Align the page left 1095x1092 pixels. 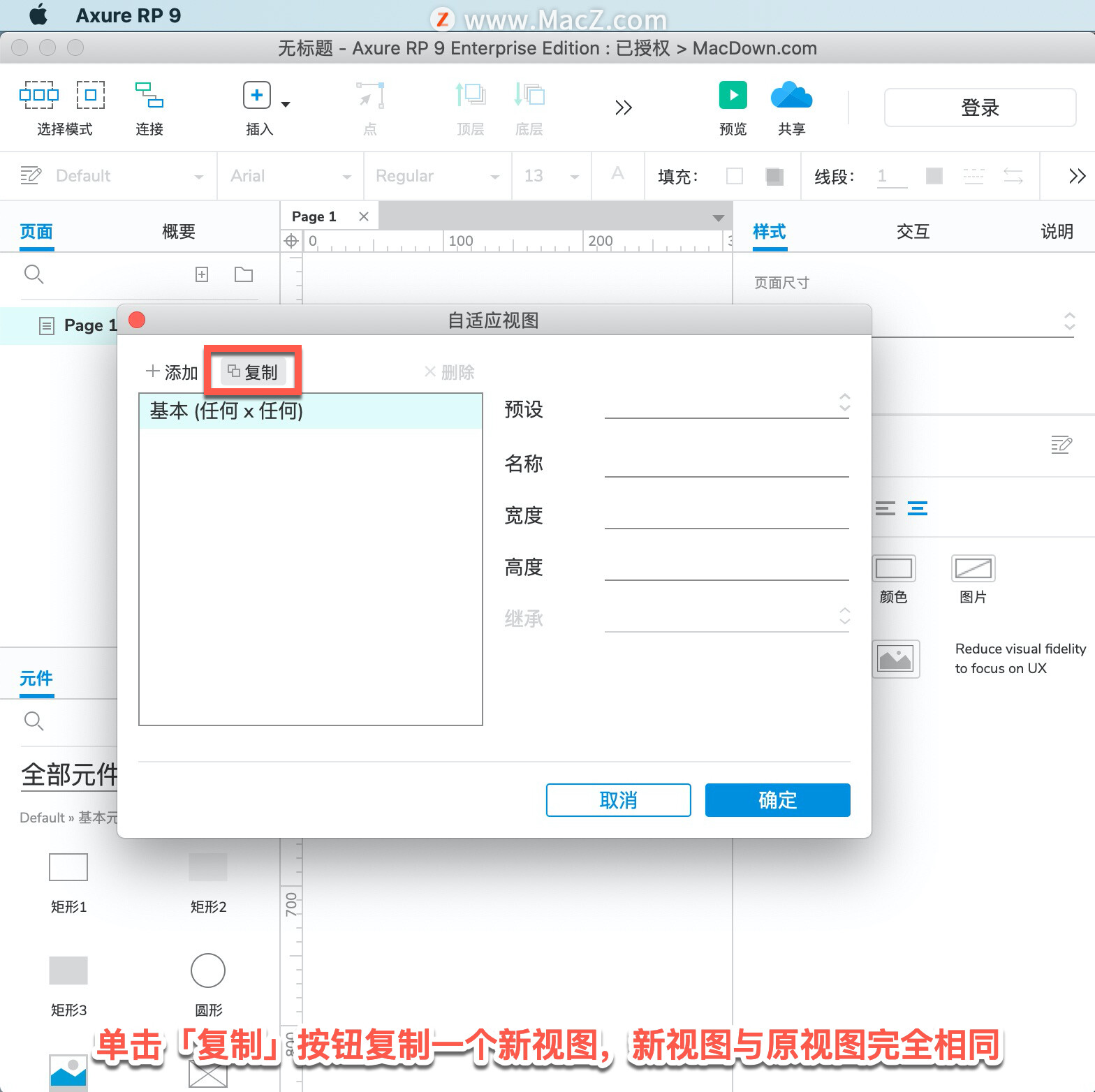[885, 508]
